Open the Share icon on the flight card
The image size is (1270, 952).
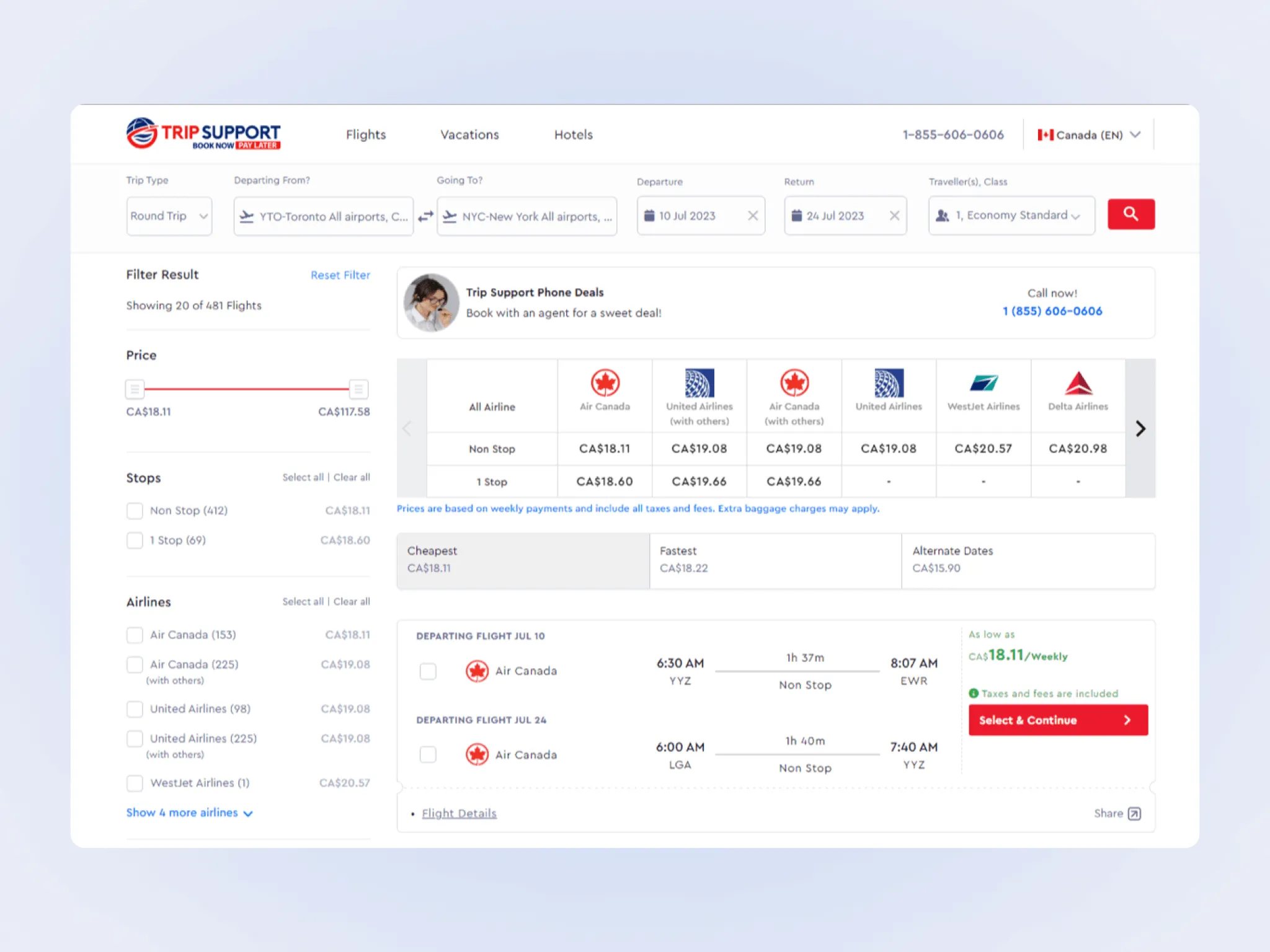[x=1135, y=813]
